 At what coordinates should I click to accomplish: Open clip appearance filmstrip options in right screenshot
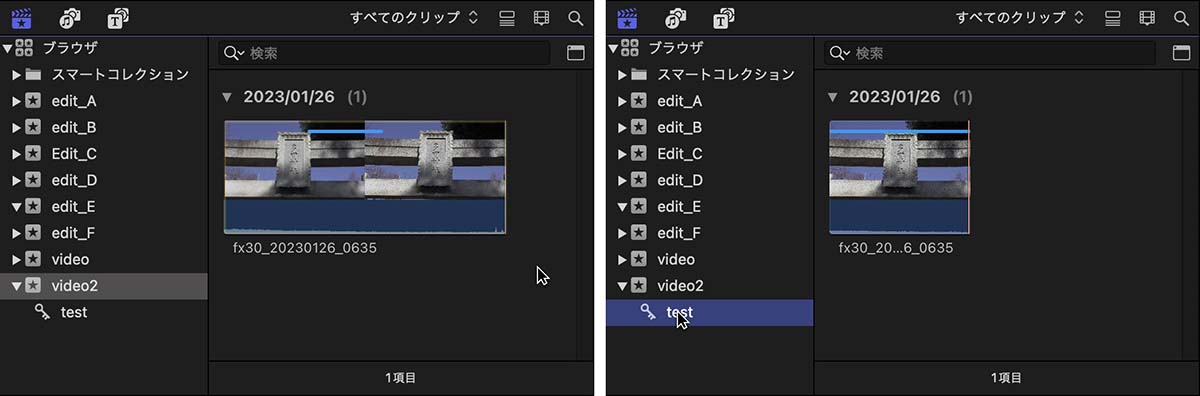[x=1147, y=18]
